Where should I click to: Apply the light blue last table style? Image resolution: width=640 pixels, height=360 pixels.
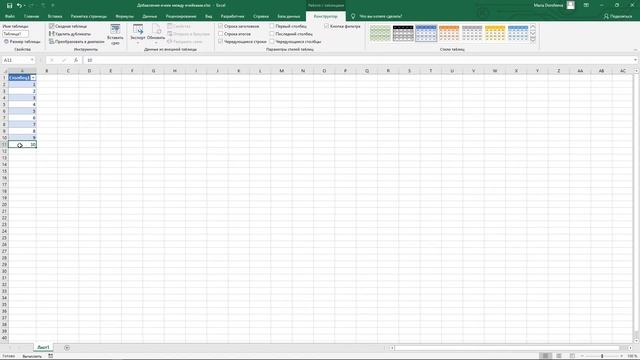coord(518,33)
